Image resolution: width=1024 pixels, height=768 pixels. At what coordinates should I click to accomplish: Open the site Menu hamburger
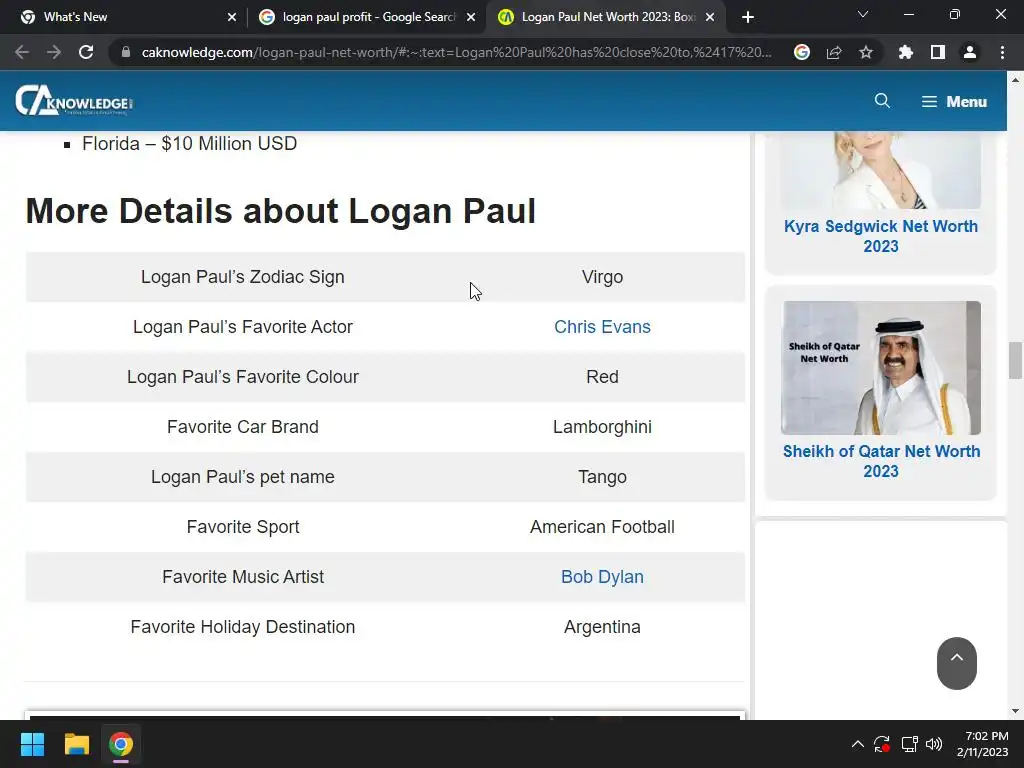coord(954,102)
